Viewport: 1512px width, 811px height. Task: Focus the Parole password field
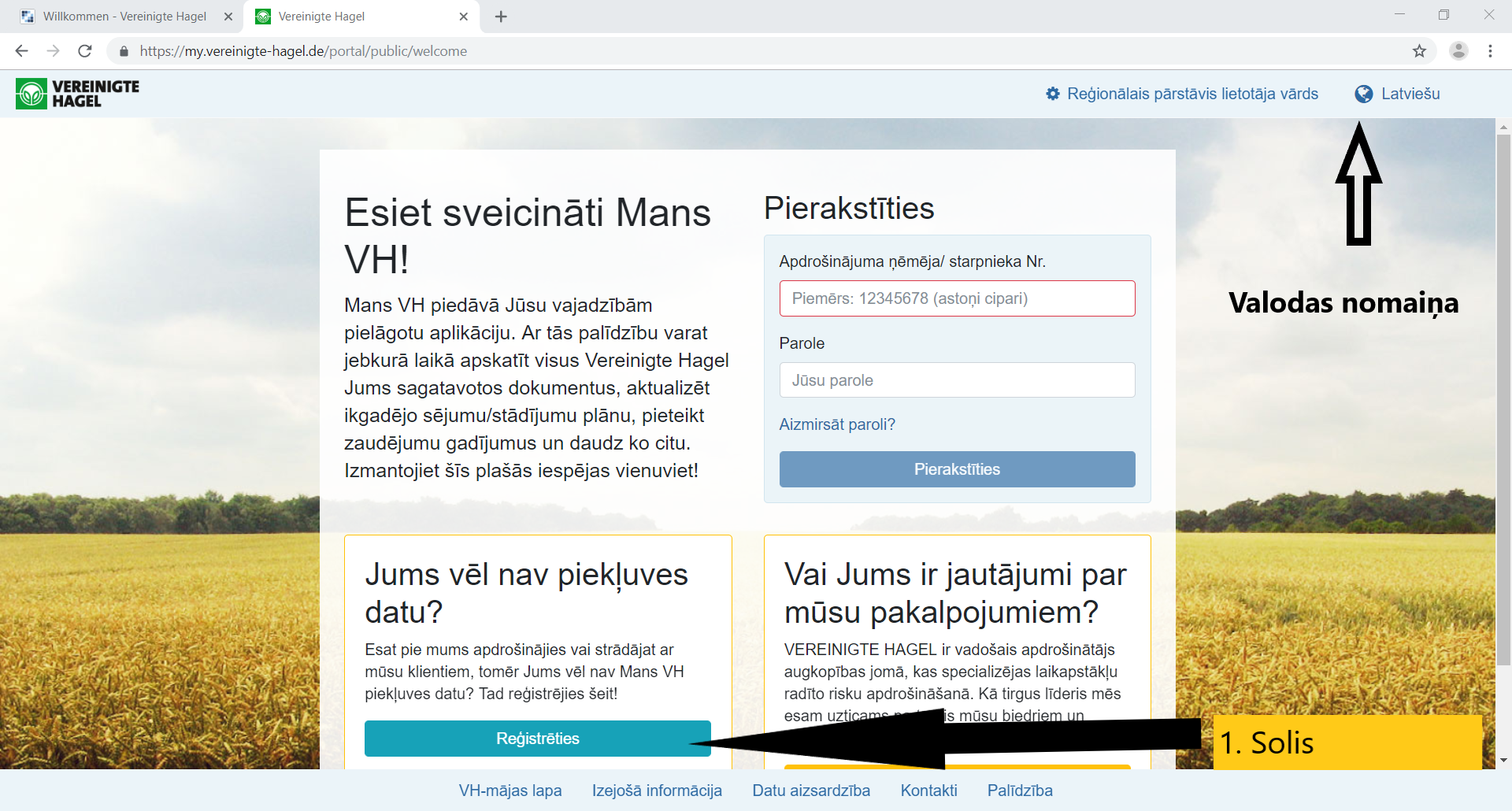(957, 380)
